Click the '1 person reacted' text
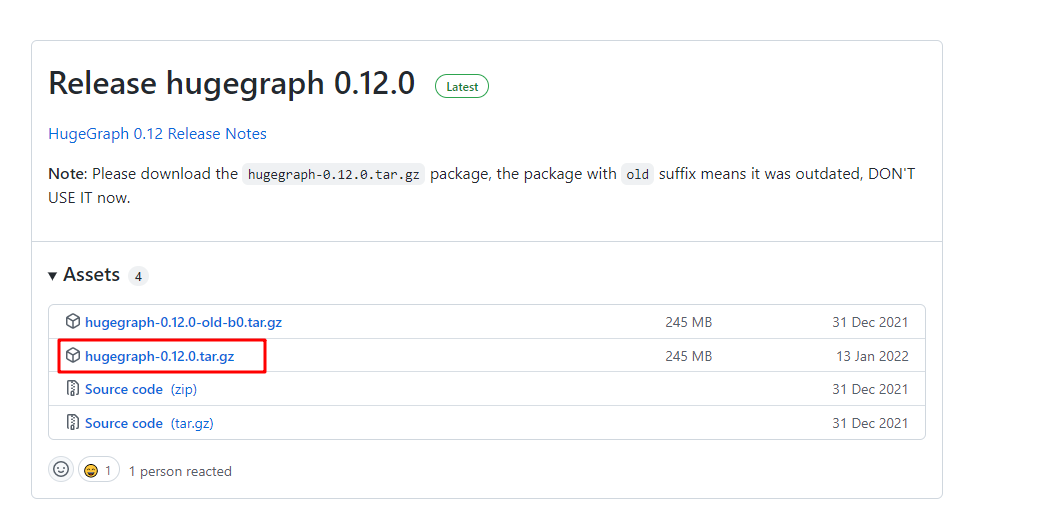This screenshot has height=506, width=1041. (x=180, y=471)
